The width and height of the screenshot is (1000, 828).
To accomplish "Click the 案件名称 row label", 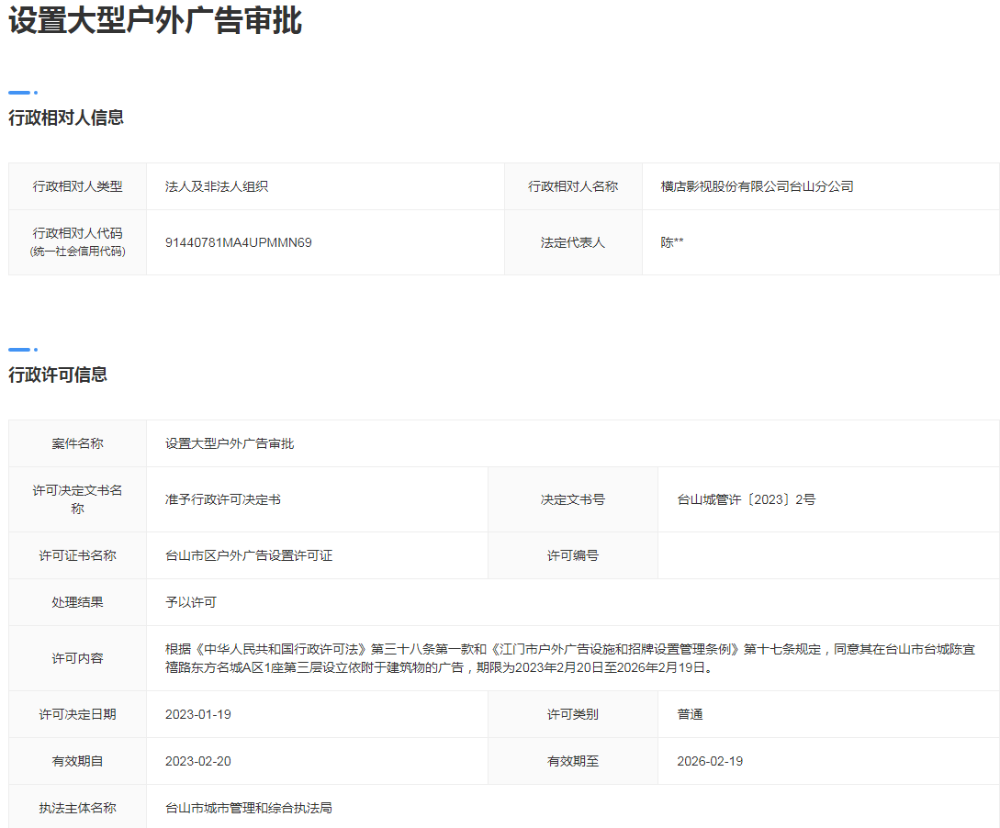I will [x=76, y=444].
